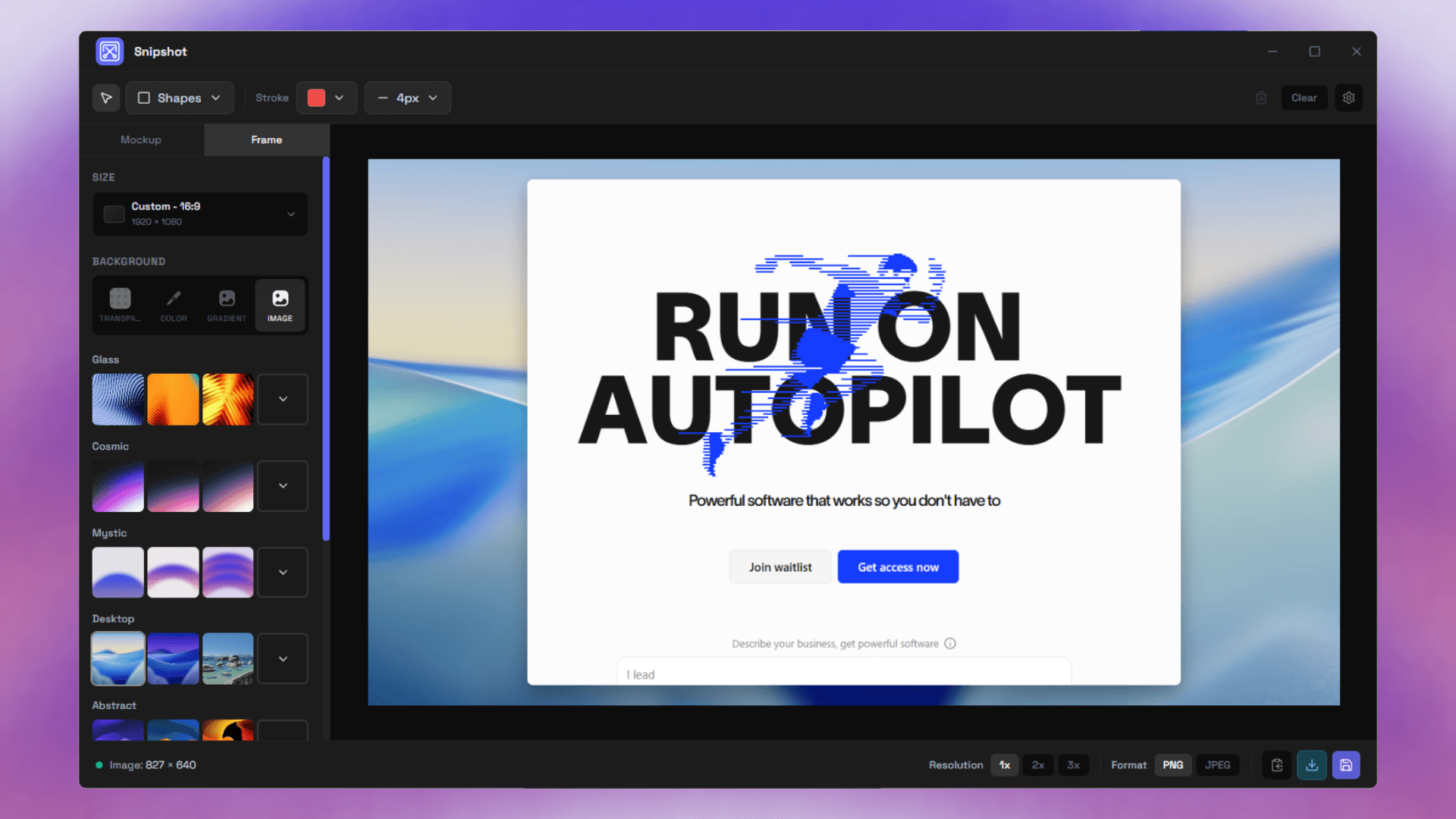Viewport: 1456px width, 819px height.
Task: Expand the Mystic backgrounds list
Action: [283, 573]
